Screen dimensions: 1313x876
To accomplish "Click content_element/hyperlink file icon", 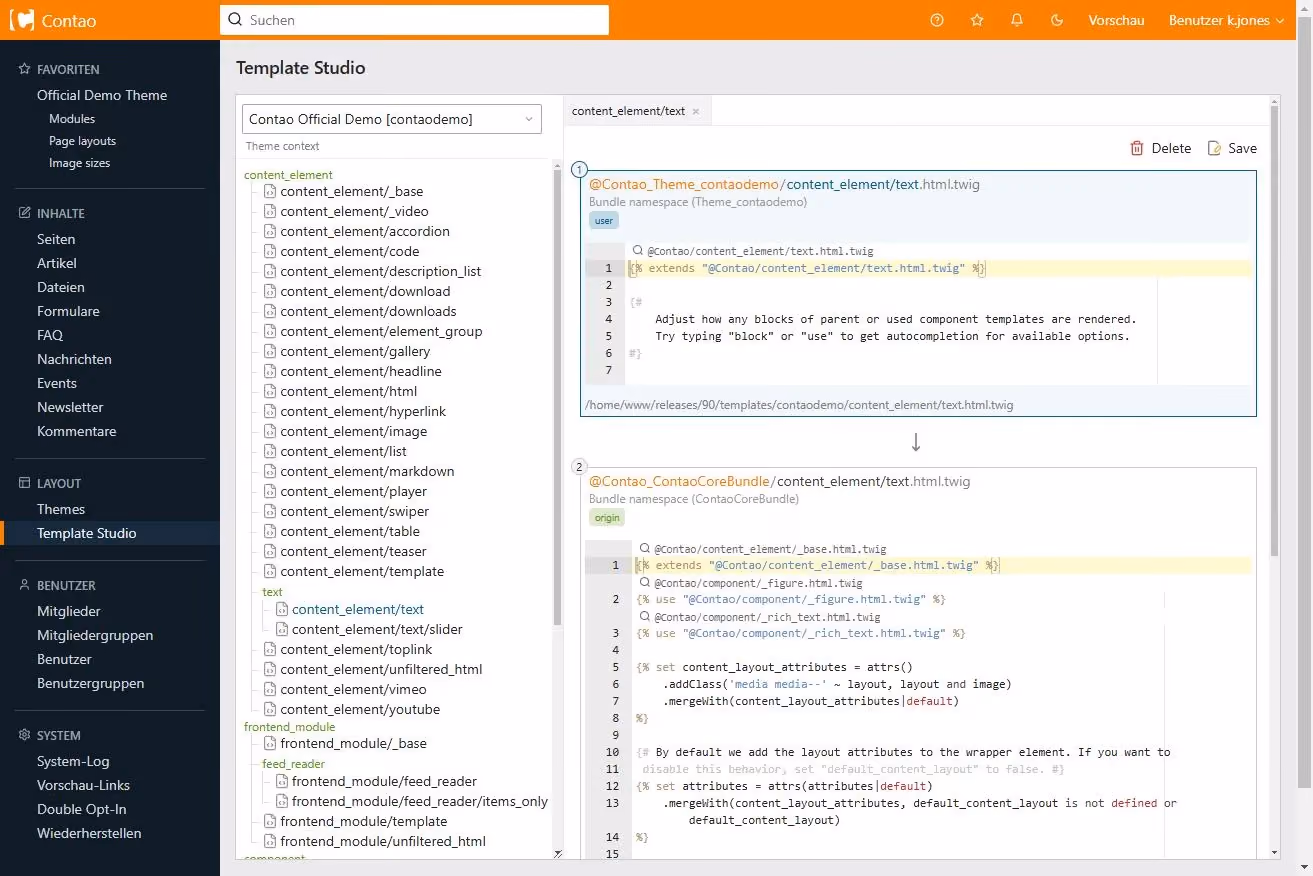I will pos(270,411).
